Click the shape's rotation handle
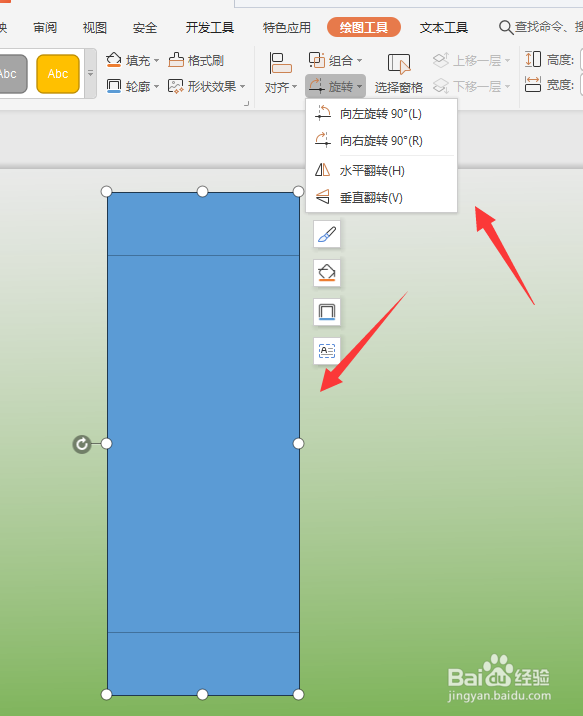 pyautogui.click(x=82, y=444)
